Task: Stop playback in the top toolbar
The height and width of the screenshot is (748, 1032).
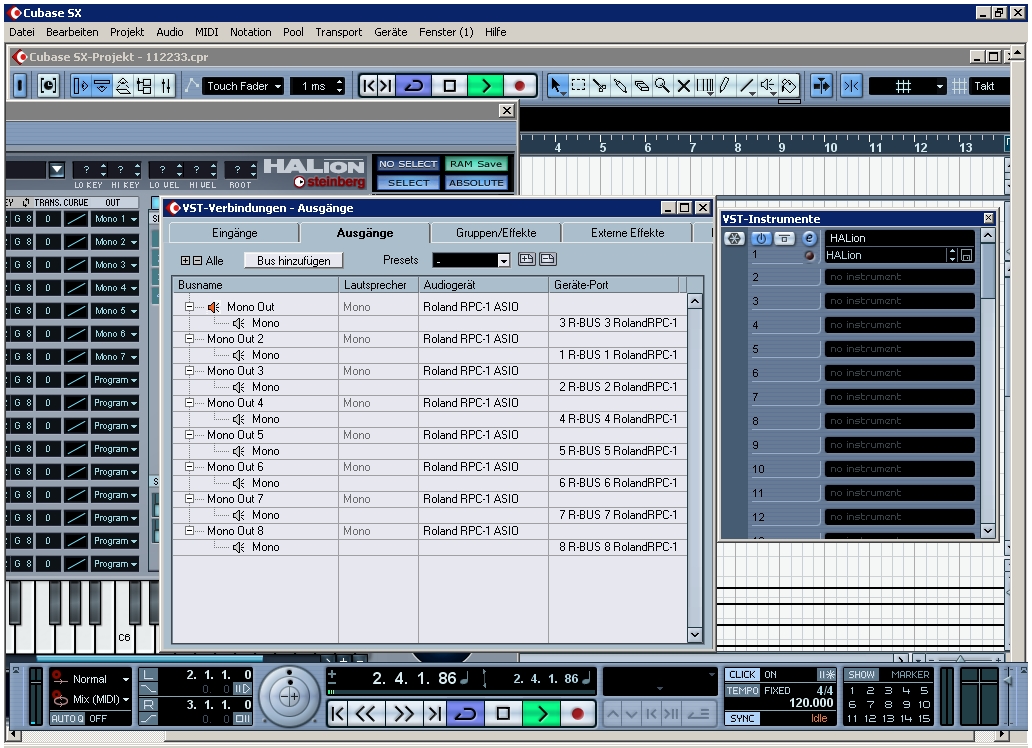Action: [450, 86]
